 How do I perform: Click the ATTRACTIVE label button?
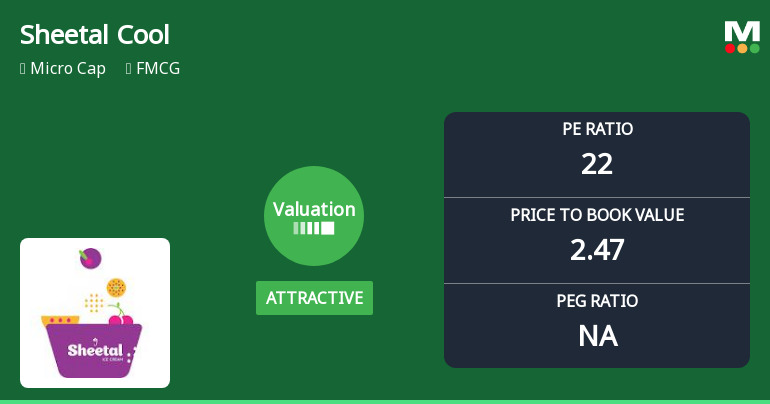click(314, 298)
